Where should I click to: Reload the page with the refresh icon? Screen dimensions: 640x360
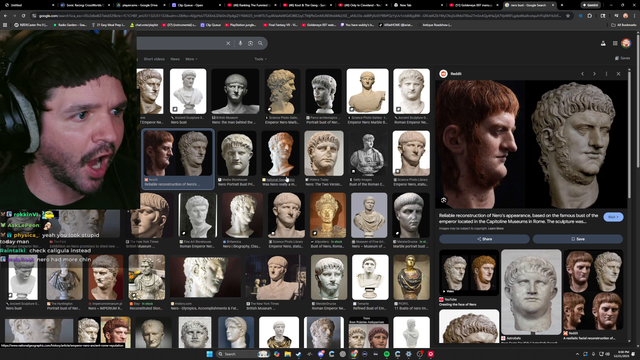tap(23, 16)
